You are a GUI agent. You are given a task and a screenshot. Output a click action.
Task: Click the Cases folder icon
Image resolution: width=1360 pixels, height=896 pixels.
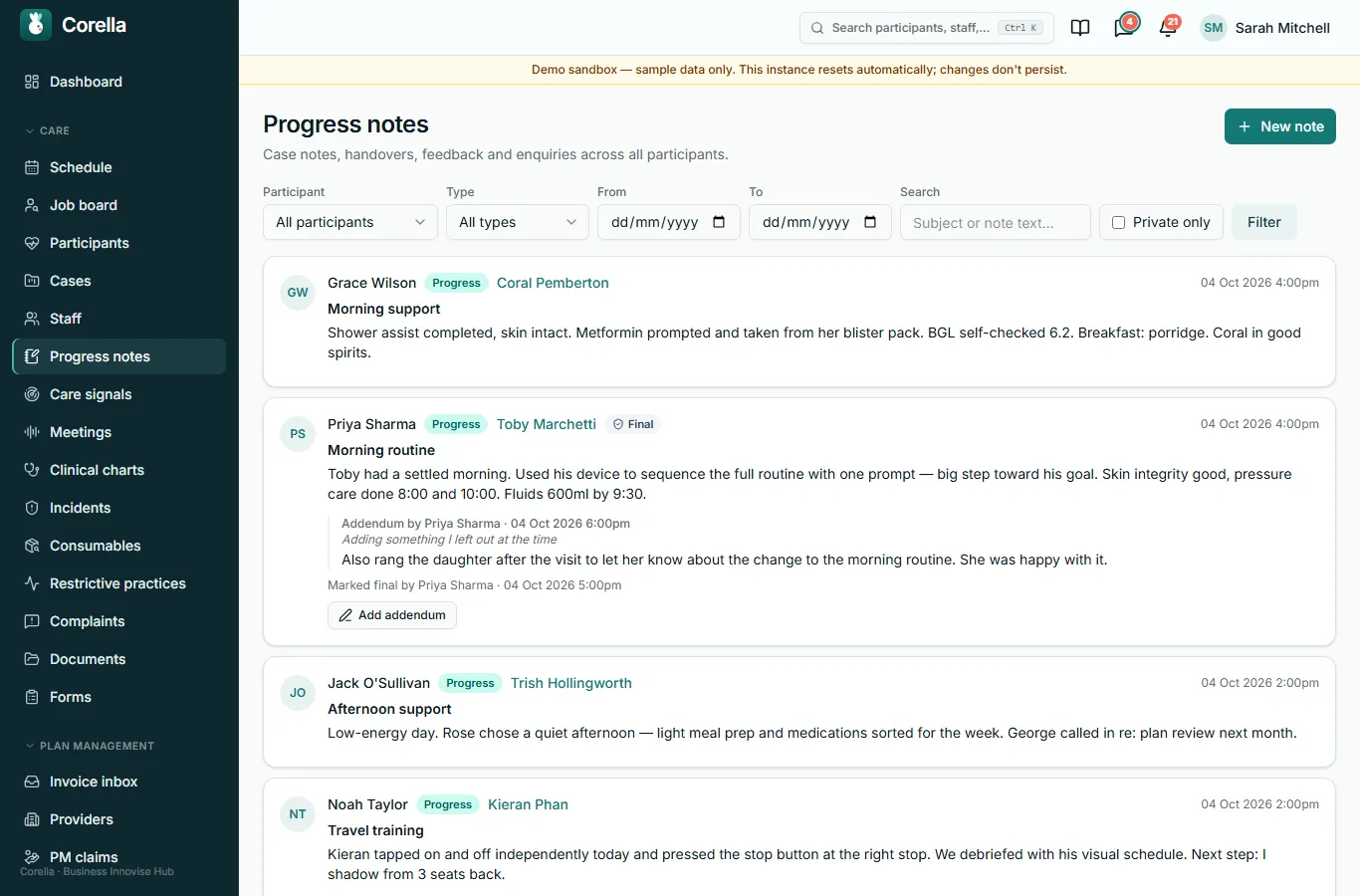[x=32, y=281]
